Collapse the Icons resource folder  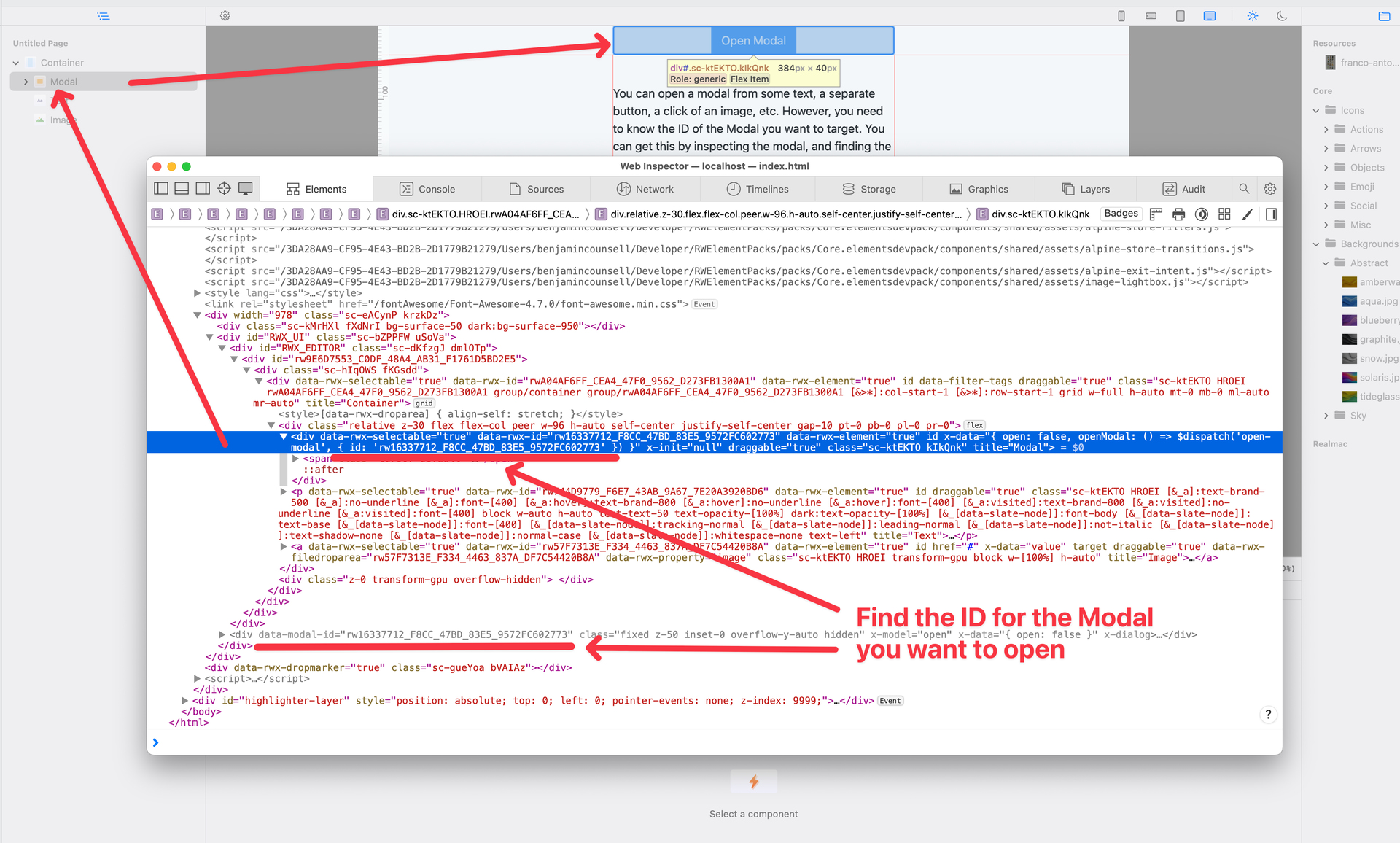point(1316,111)
